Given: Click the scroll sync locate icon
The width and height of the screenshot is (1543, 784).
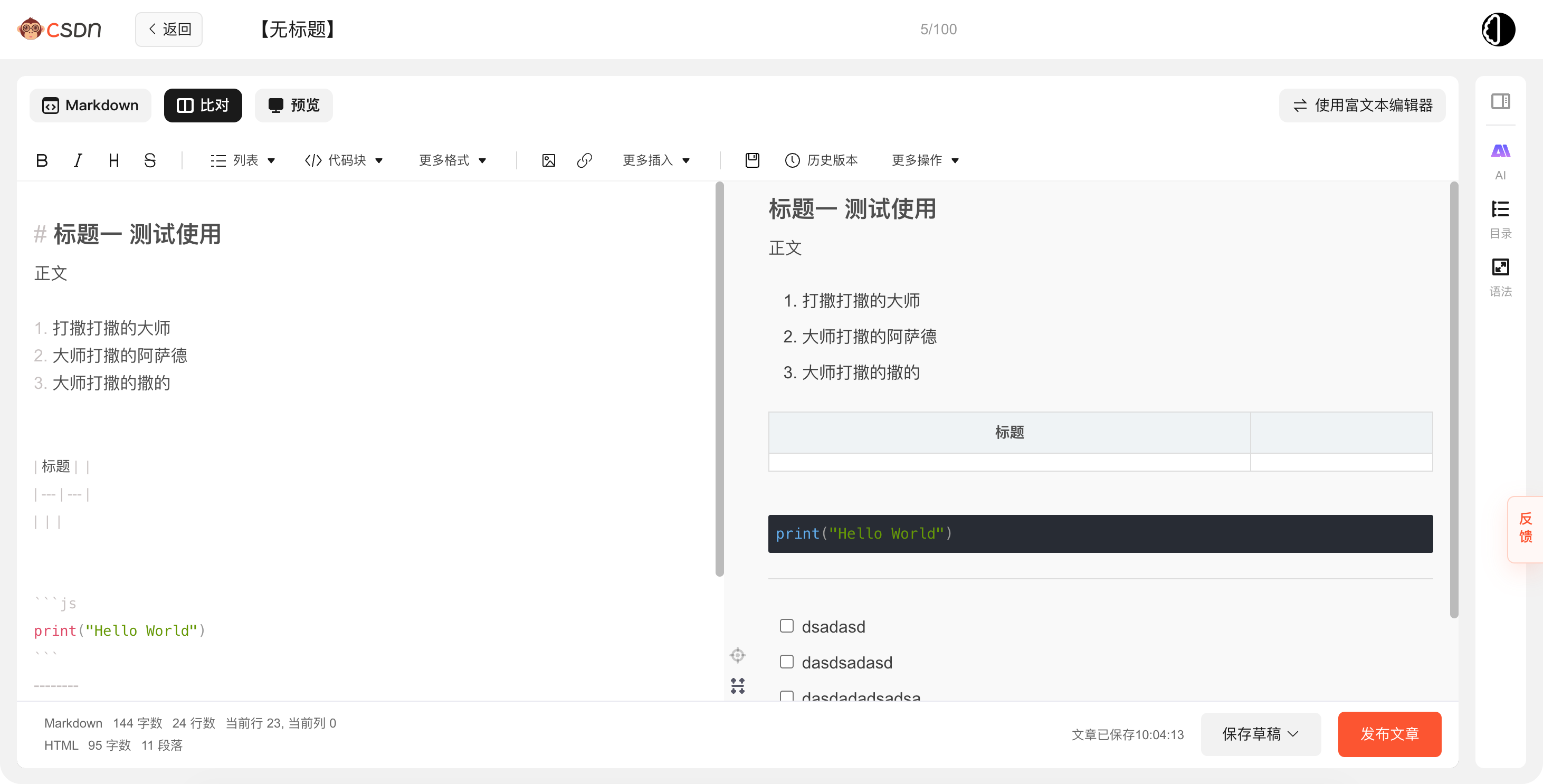Looking at the screenshot, I should tap(737, 655).
